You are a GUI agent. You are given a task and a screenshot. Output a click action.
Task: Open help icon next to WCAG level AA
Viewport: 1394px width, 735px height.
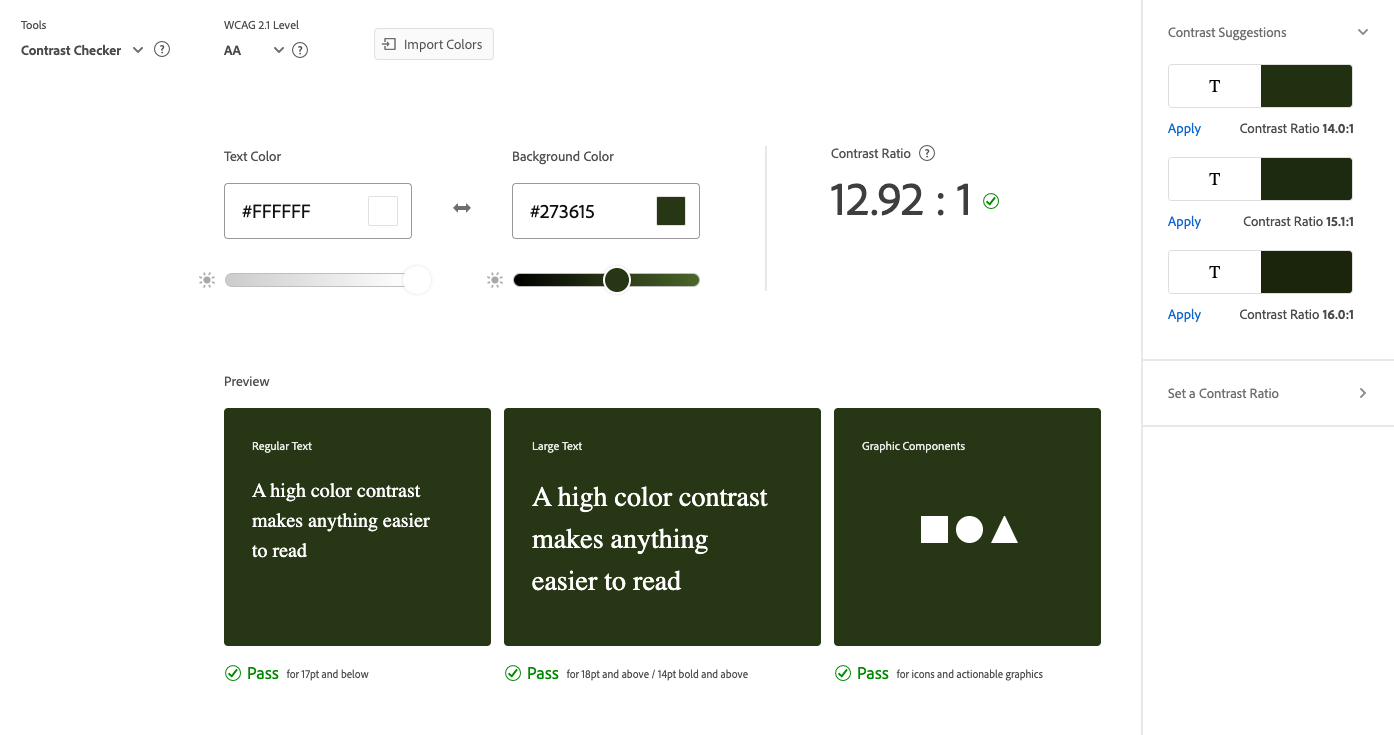(299, 50)
